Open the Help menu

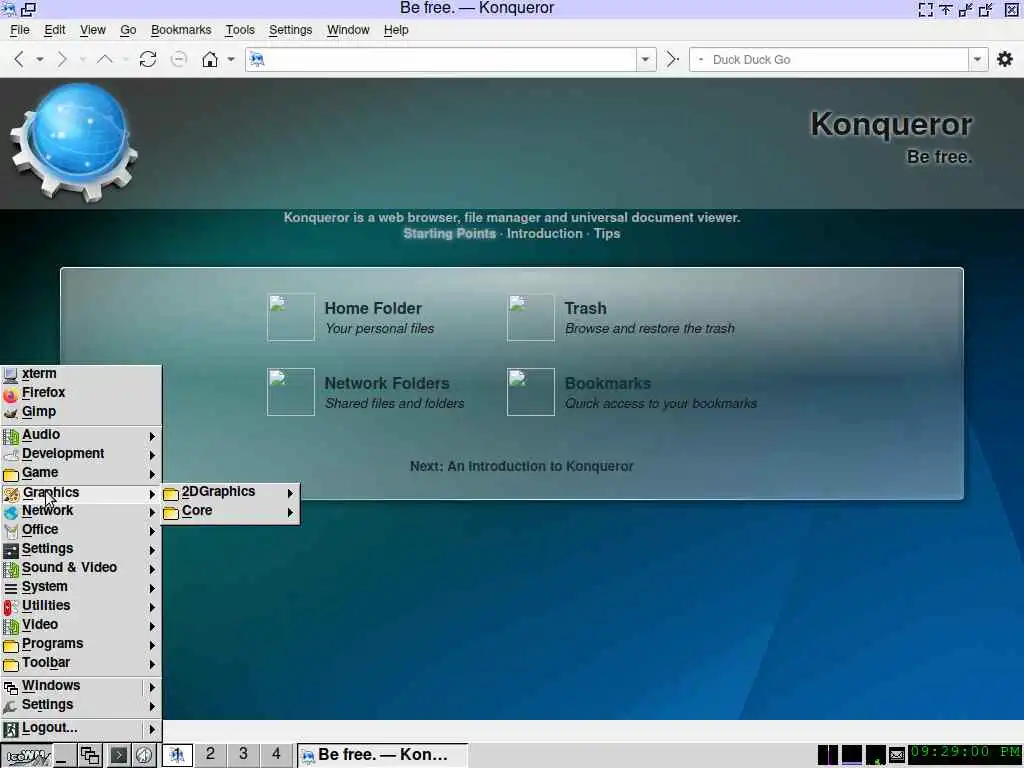[x=396, y=30]
